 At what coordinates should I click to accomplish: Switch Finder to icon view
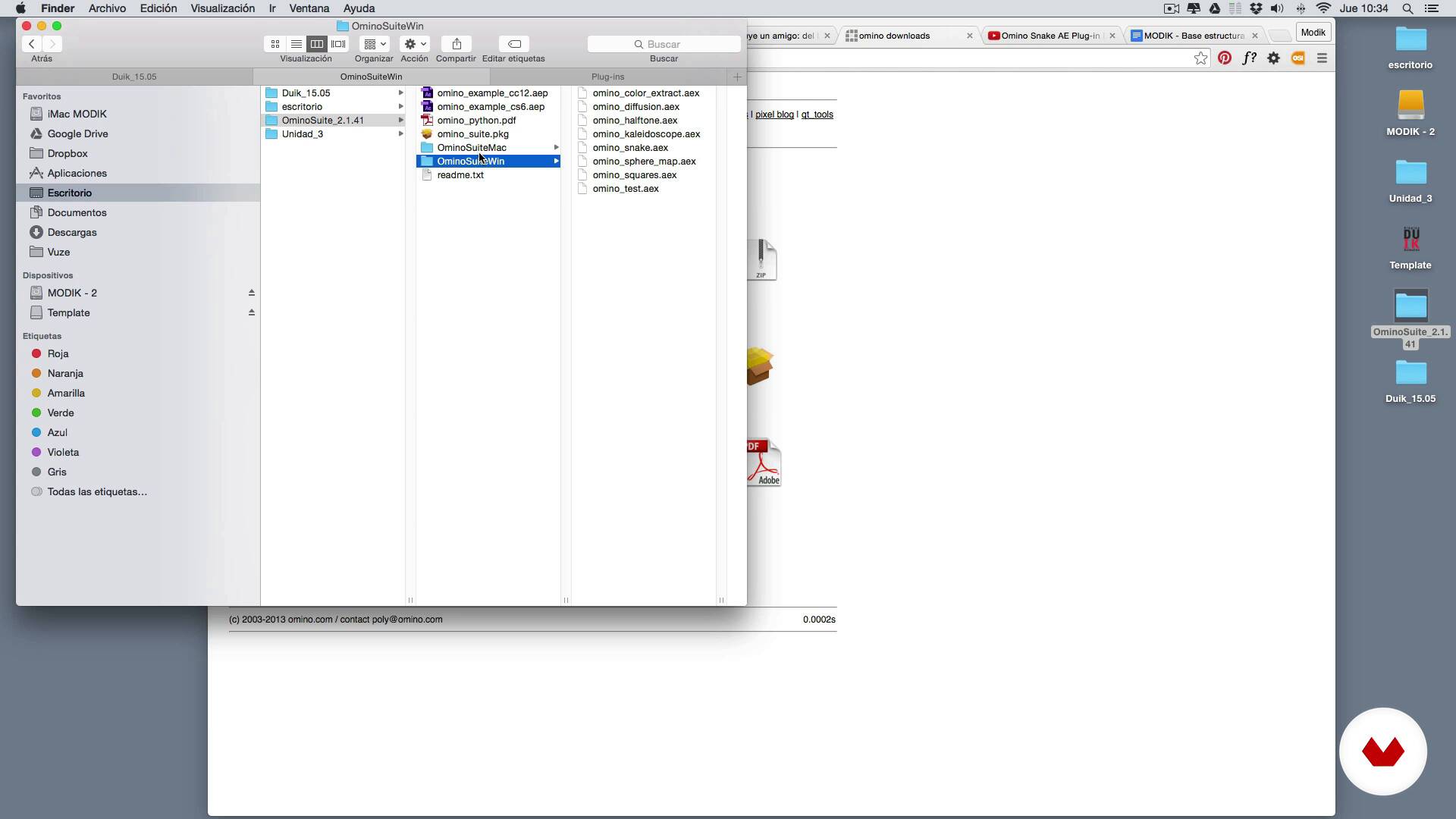tap(275, 44)
